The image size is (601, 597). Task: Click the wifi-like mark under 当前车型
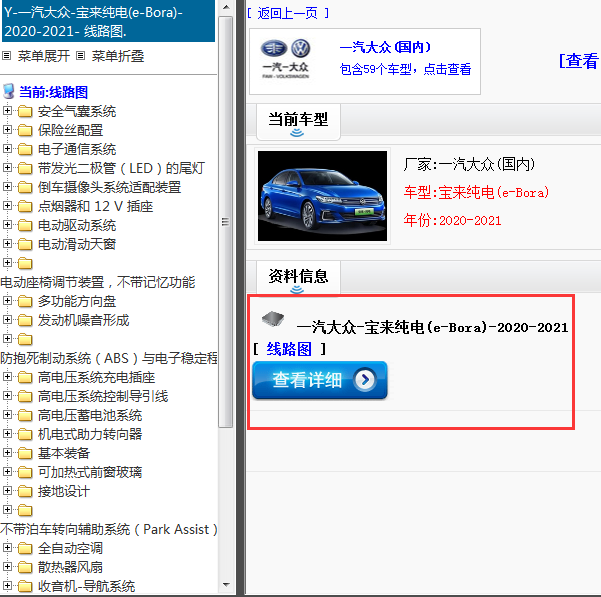[x=297, y=133]
